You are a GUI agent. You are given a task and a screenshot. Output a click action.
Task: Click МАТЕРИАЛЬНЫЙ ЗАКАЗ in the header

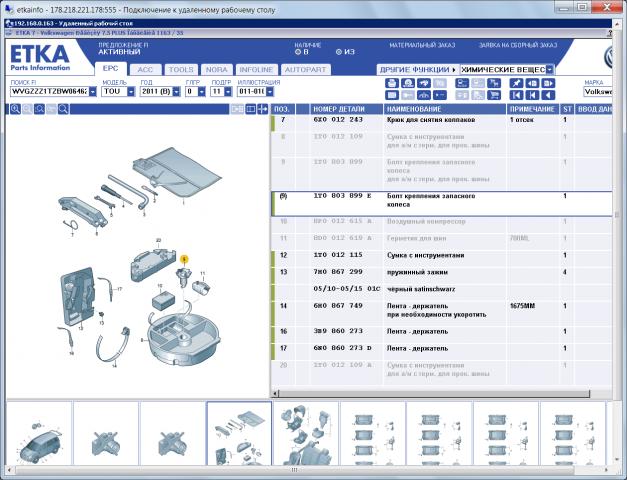422,45
